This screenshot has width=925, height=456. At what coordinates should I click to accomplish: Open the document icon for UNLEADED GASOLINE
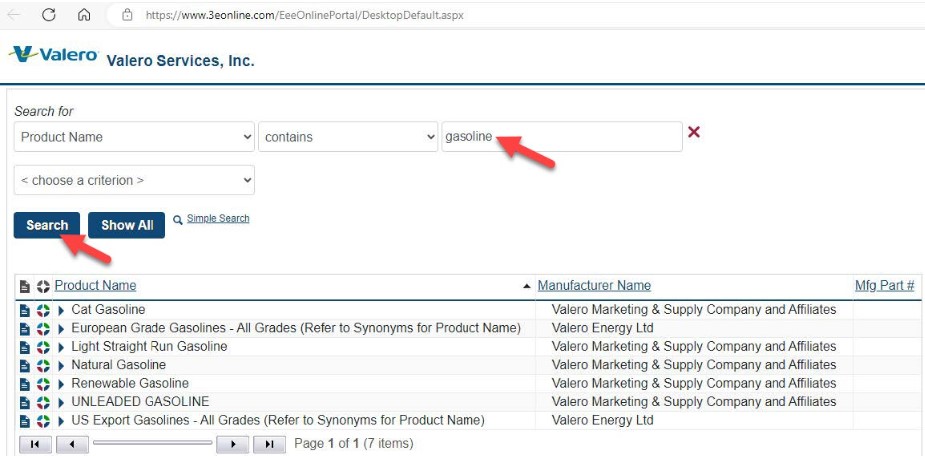[25, 402]
